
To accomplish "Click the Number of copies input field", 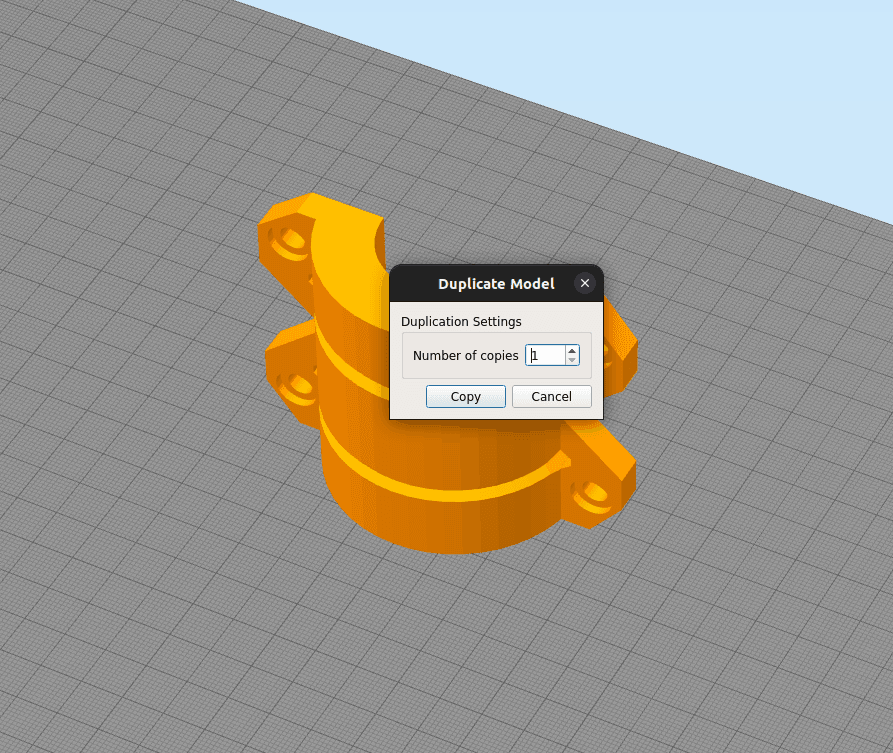I will pyautogui.click(x=545, y=355).
